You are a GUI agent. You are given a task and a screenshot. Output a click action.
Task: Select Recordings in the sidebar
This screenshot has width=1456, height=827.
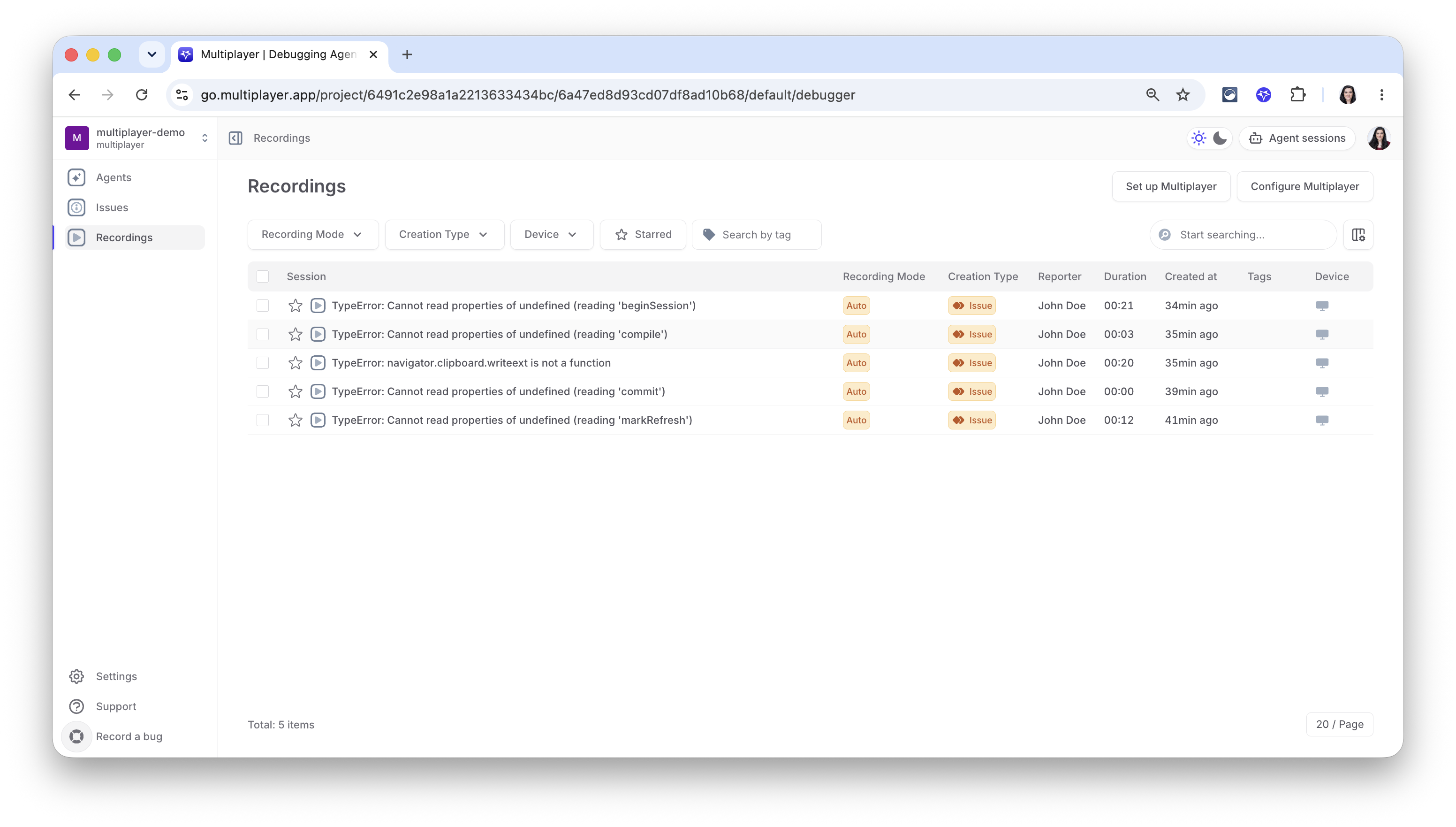coord(135,237)
